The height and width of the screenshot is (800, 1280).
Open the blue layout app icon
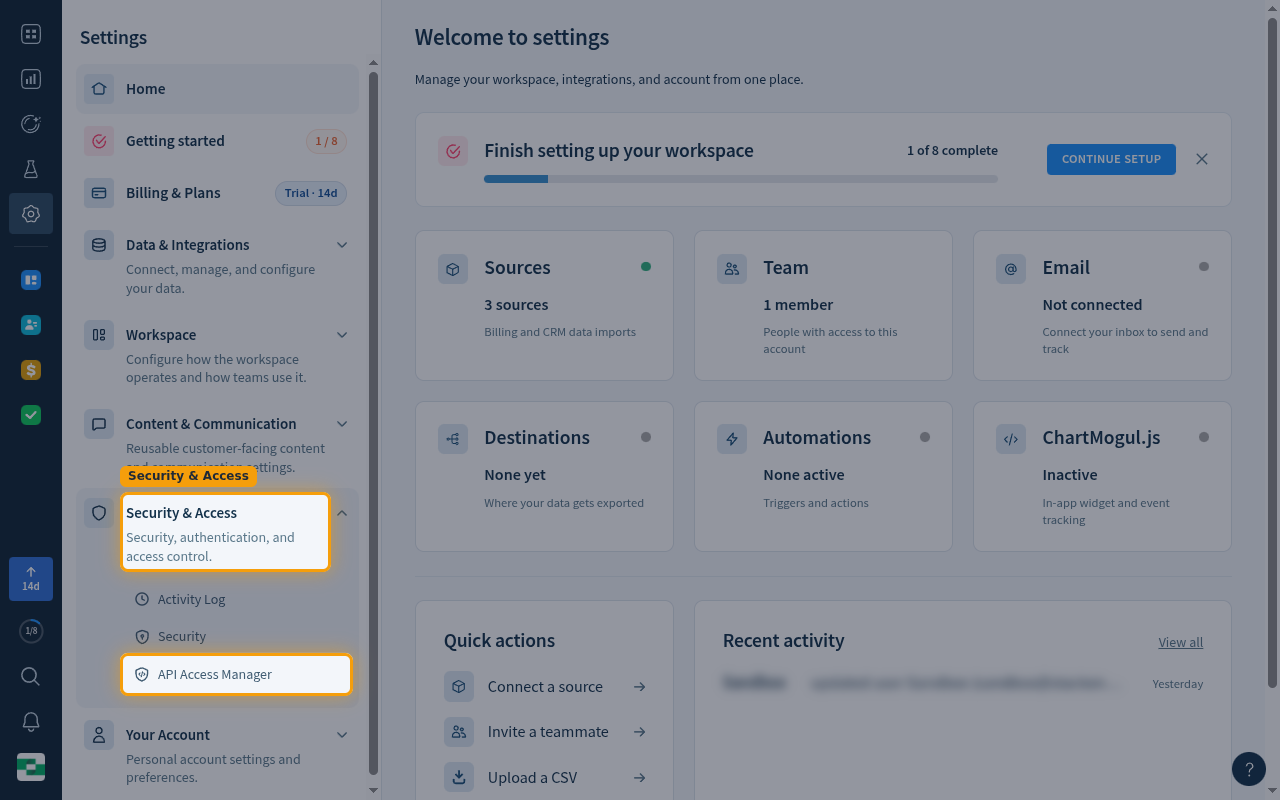click(x=31, y=280)
